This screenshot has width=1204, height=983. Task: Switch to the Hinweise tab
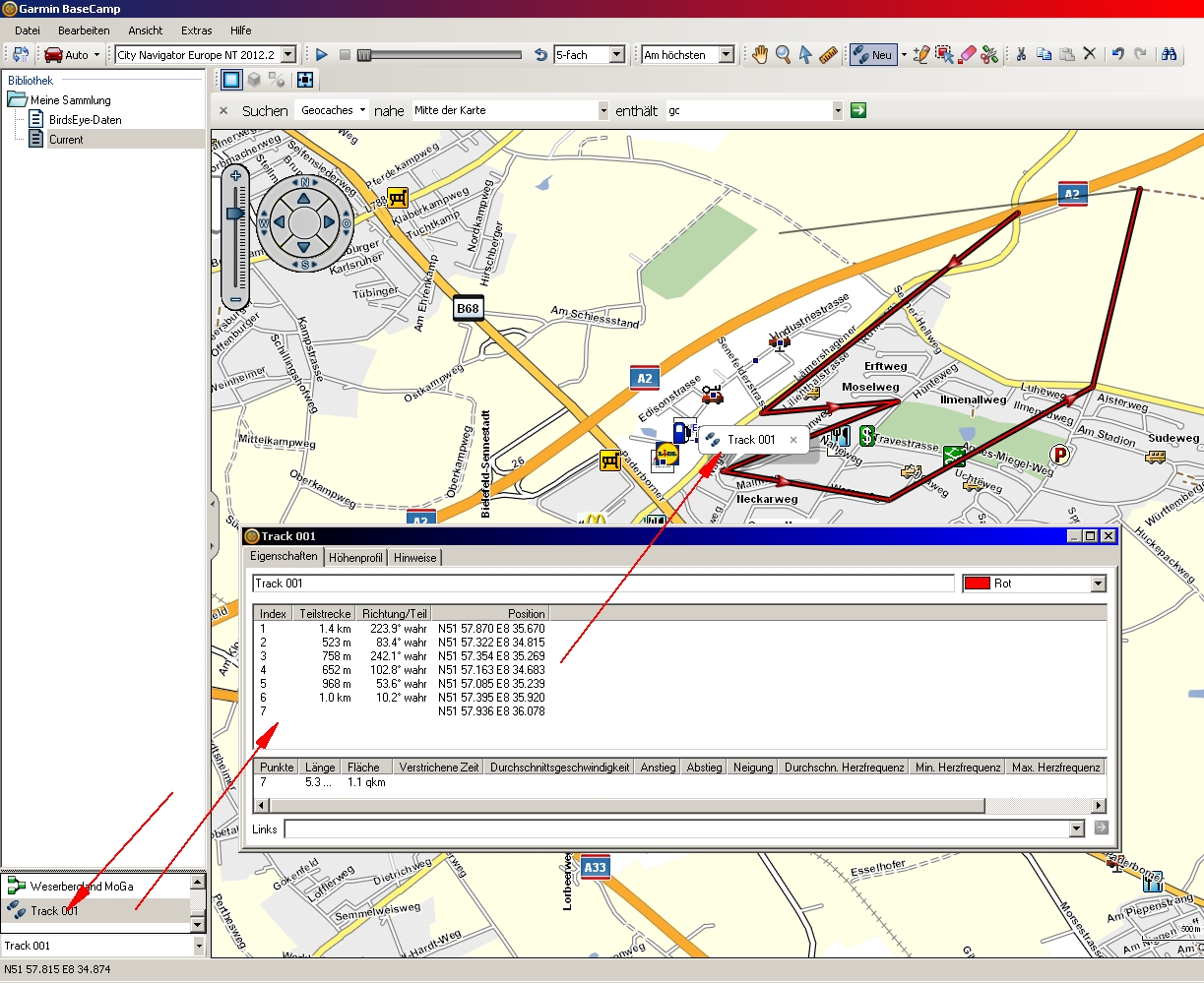tap(414, 558)
